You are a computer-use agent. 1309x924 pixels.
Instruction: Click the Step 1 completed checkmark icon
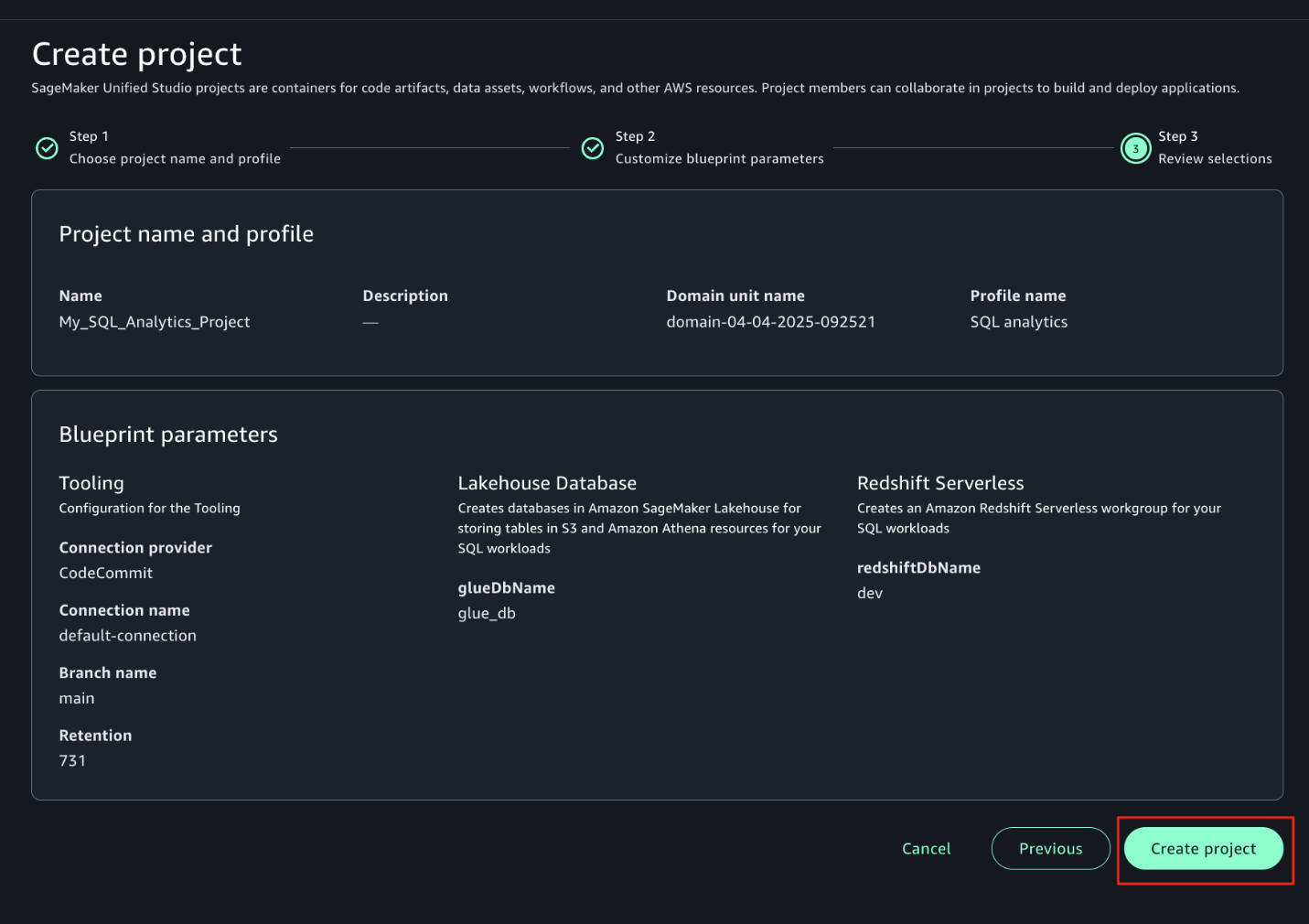click(47, 147)
